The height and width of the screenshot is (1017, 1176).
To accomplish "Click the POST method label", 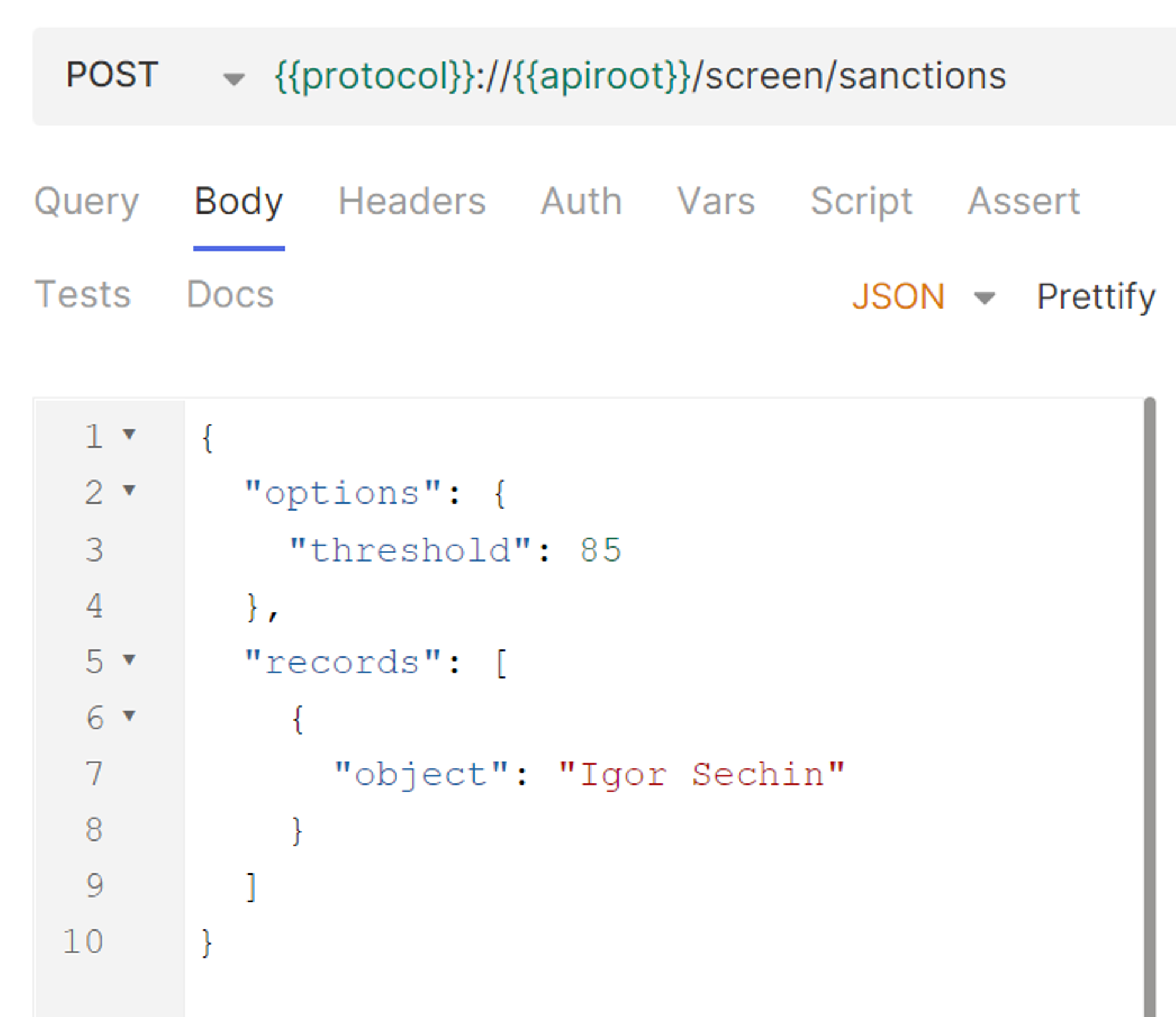I will pos(112,75).
